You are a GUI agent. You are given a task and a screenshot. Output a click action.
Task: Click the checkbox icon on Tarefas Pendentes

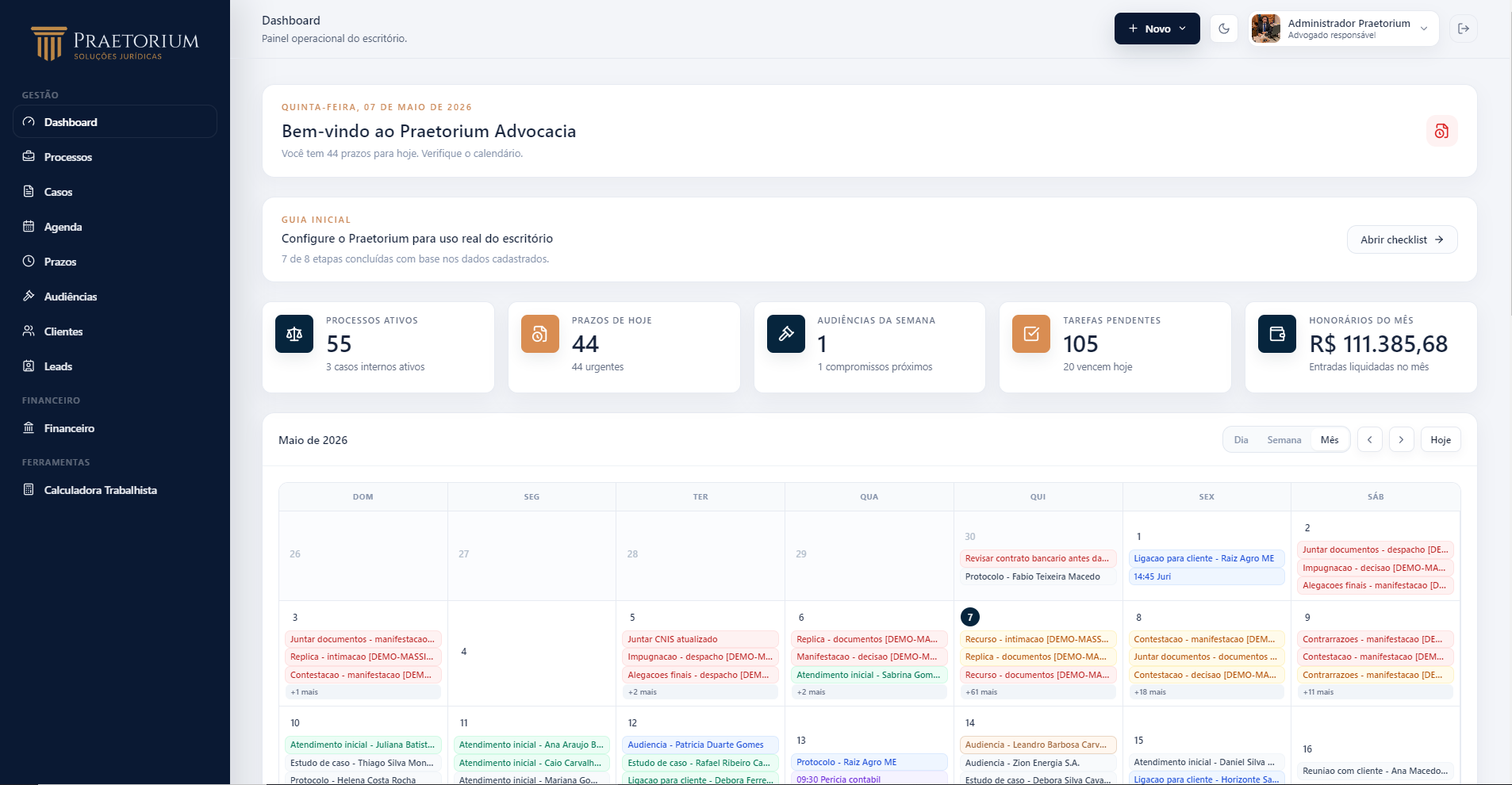pyautogui.click(x=1031, y=334)
